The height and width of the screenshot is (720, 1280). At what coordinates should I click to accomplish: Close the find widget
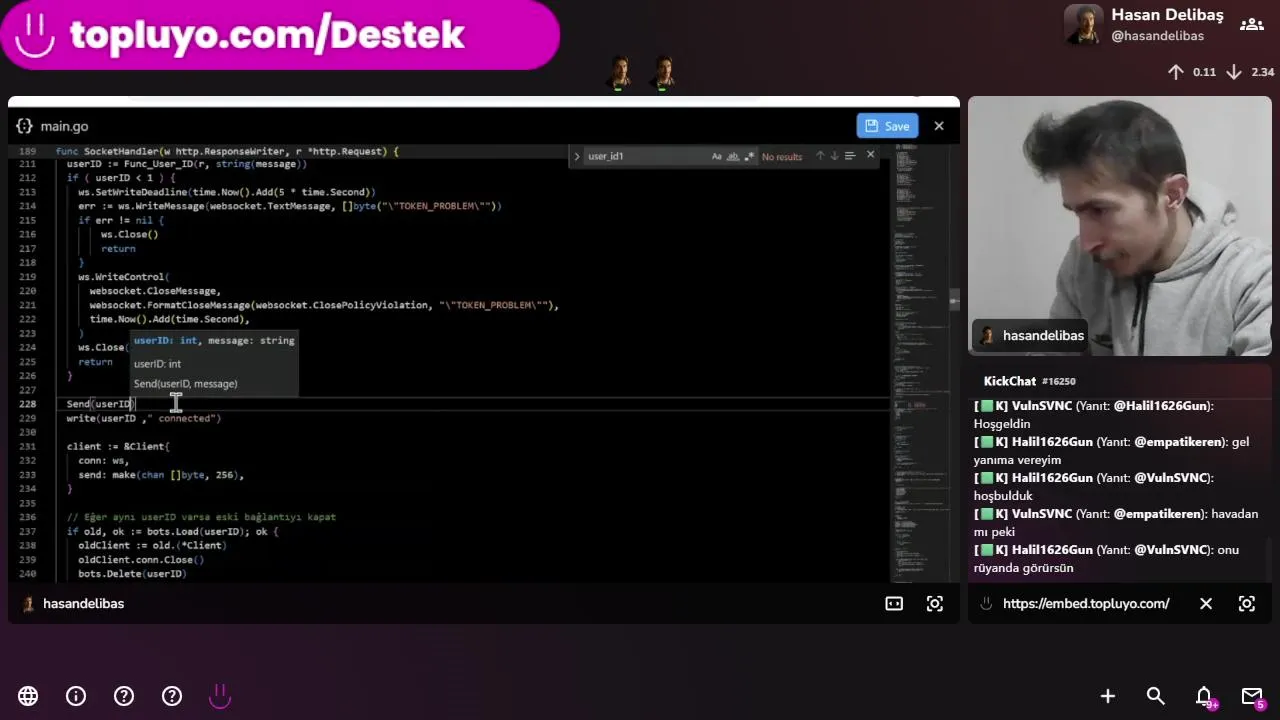[870, 155]
